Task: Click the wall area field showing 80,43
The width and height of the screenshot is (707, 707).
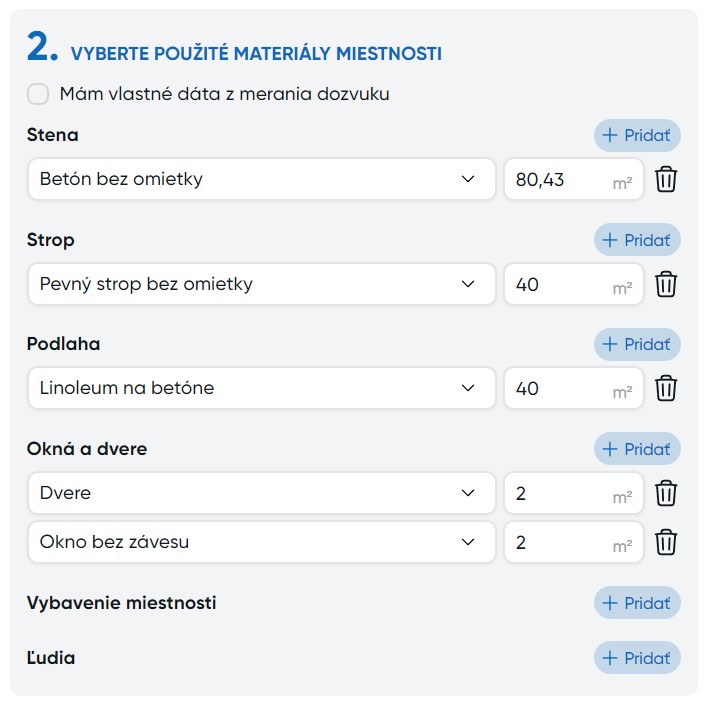Action: (560, 180)
